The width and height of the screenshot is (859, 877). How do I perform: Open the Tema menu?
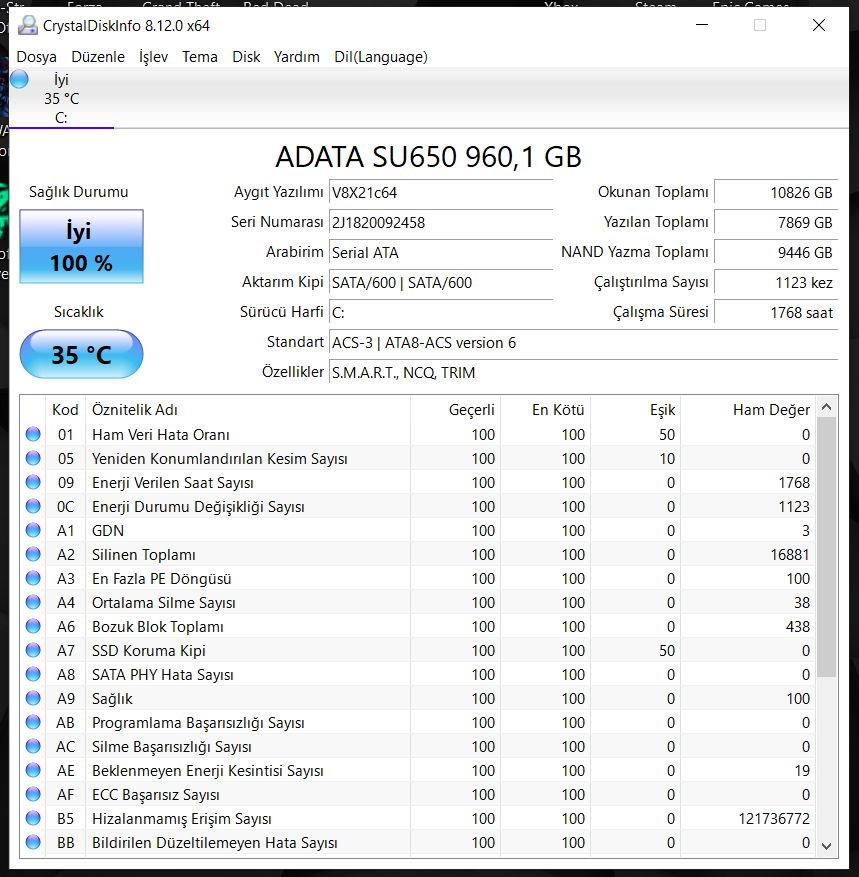(200, 57)
